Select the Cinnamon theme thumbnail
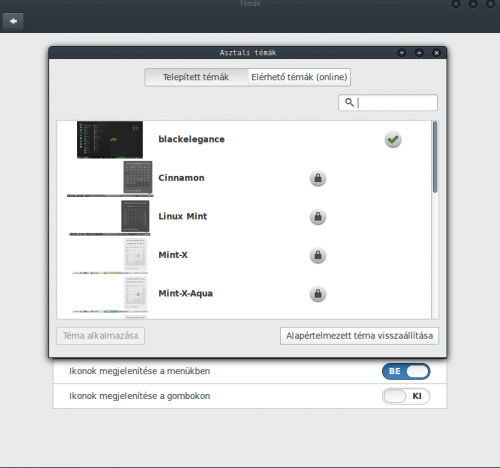The image size is (500, 468). point(110,179)
